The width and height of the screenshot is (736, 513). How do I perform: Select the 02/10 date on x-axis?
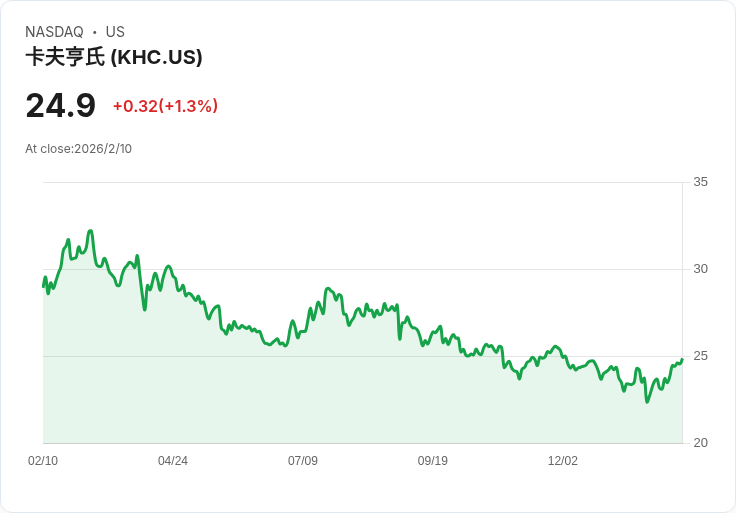(43, 461)
